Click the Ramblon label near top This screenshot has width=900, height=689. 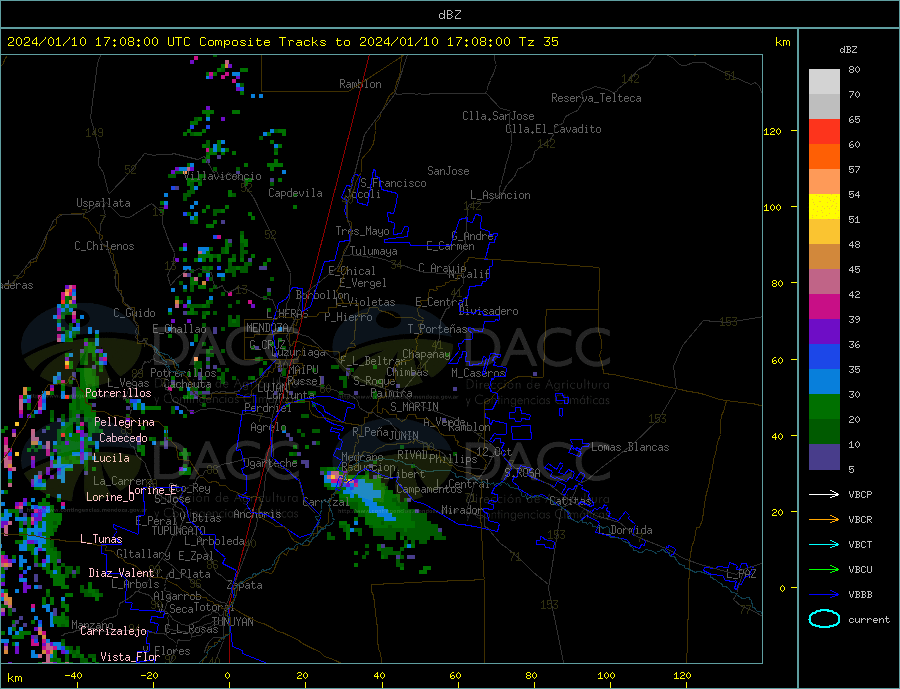click(360, 84)
